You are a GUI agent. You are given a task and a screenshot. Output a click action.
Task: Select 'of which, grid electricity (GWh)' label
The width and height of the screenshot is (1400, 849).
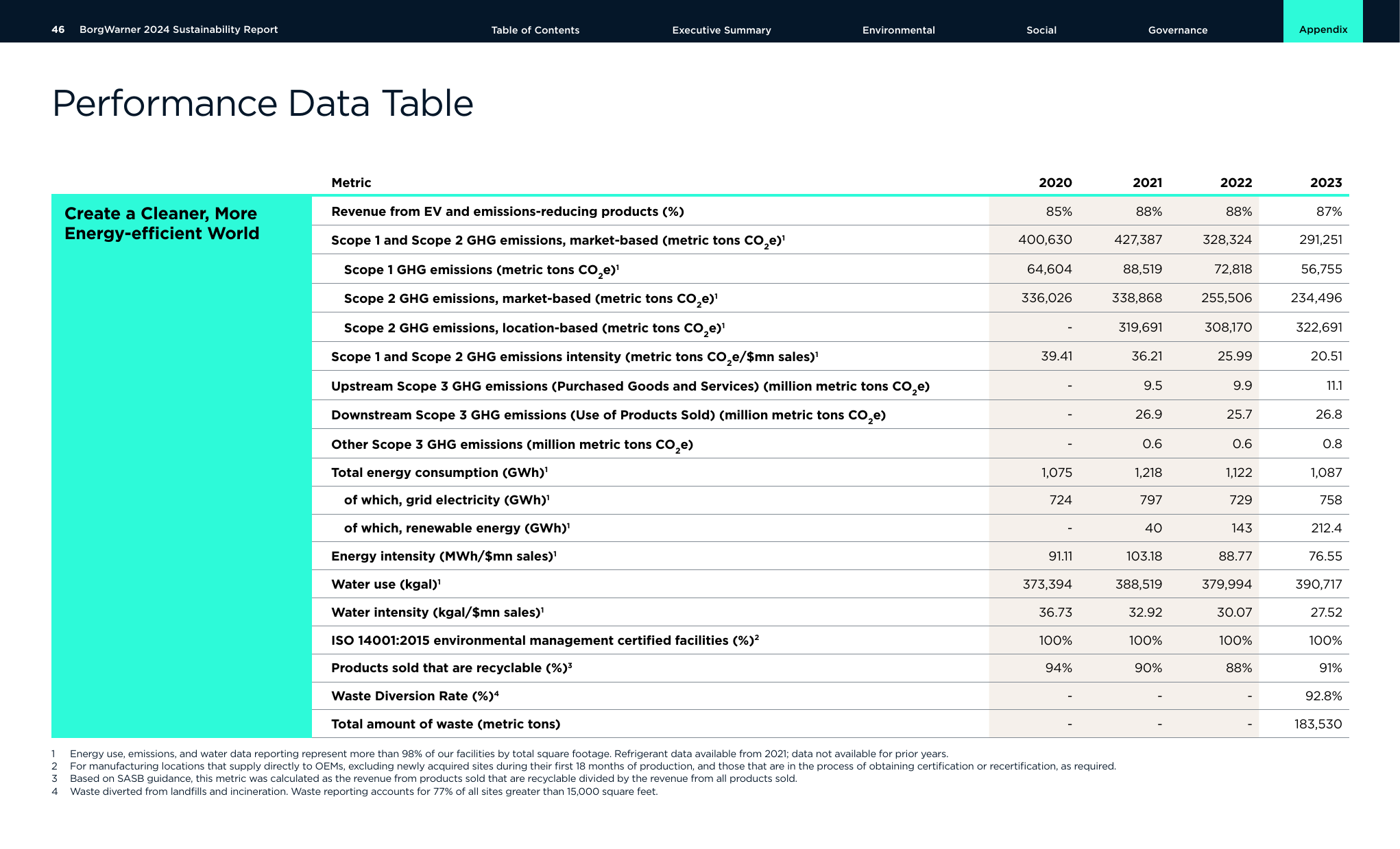pos(446,500)
